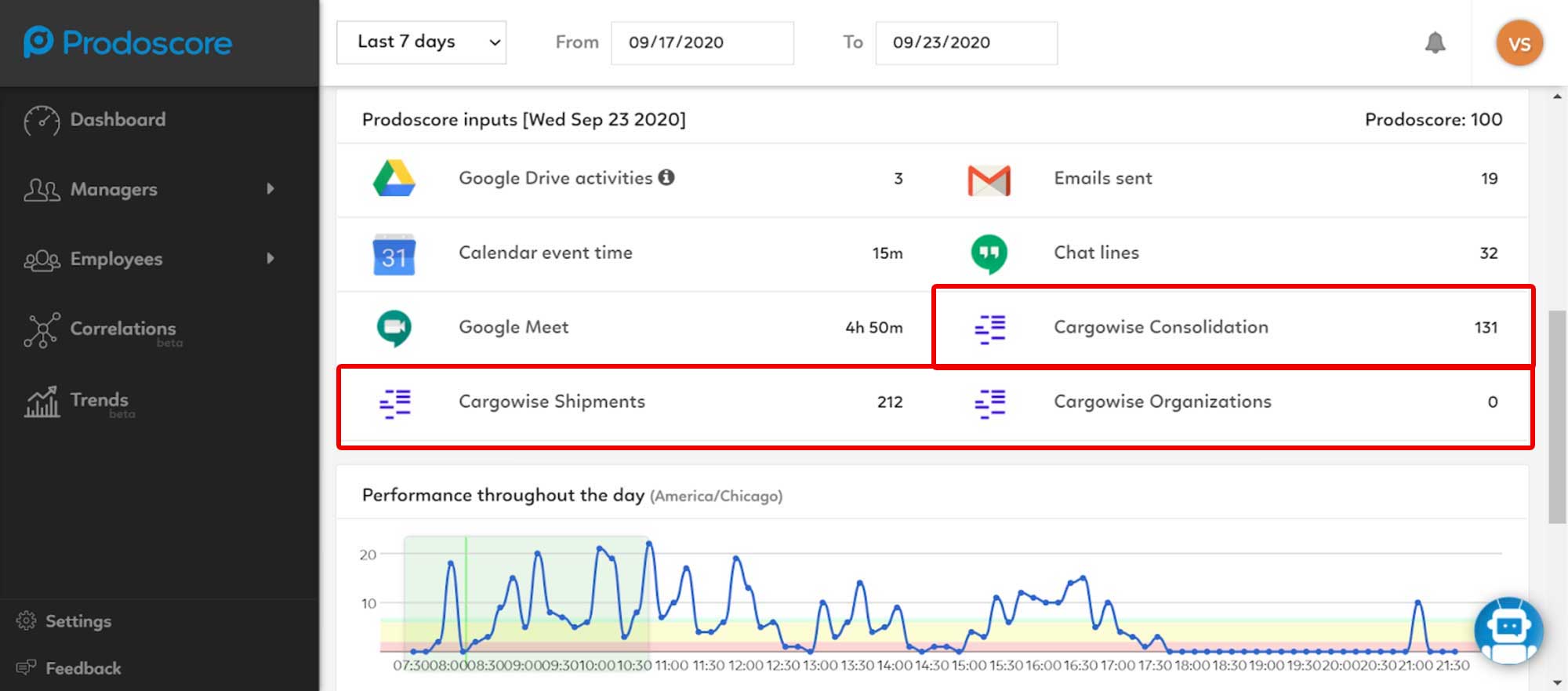Select the Calendar event time label

click(x=546, y=253)
